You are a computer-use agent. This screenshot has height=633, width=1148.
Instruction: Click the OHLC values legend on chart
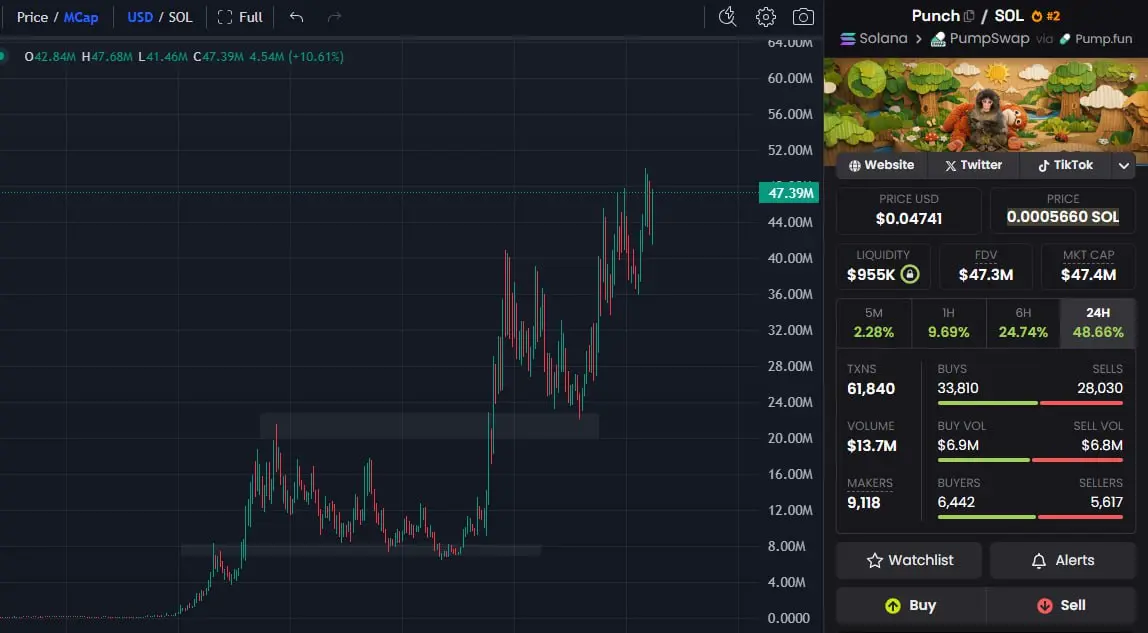[184, 56]
